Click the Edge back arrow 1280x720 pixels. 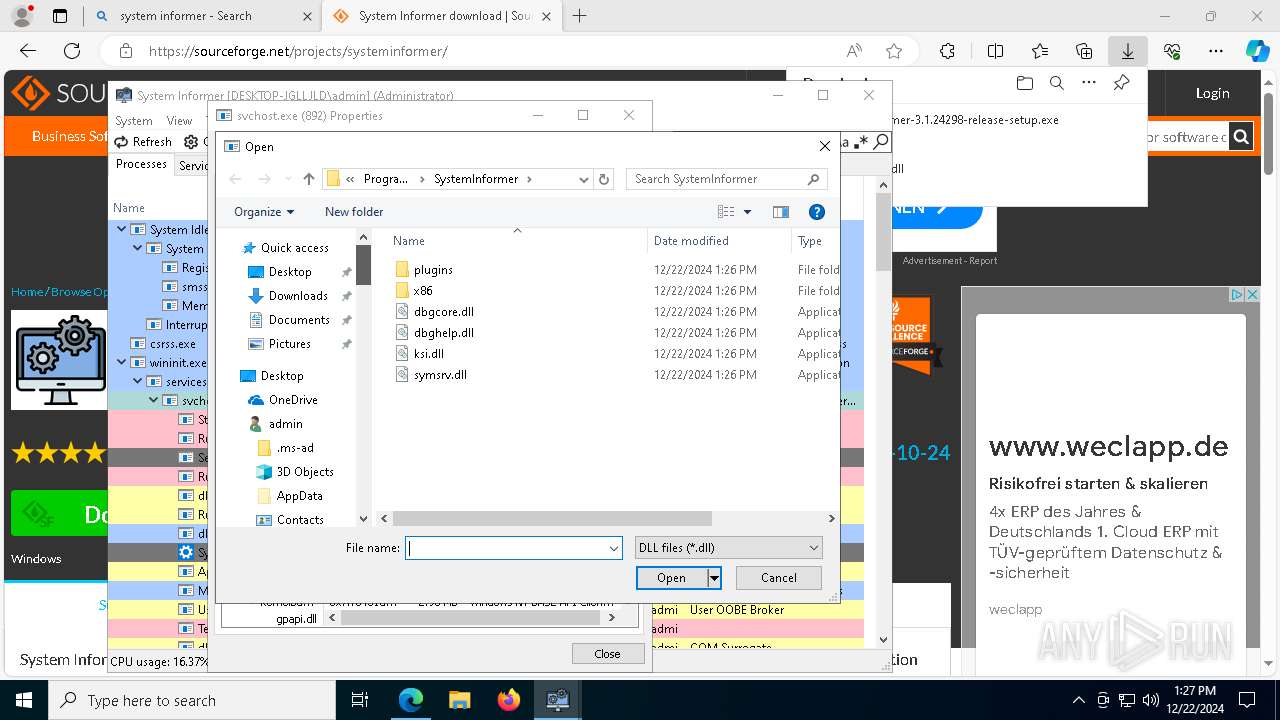click(28, 51)
